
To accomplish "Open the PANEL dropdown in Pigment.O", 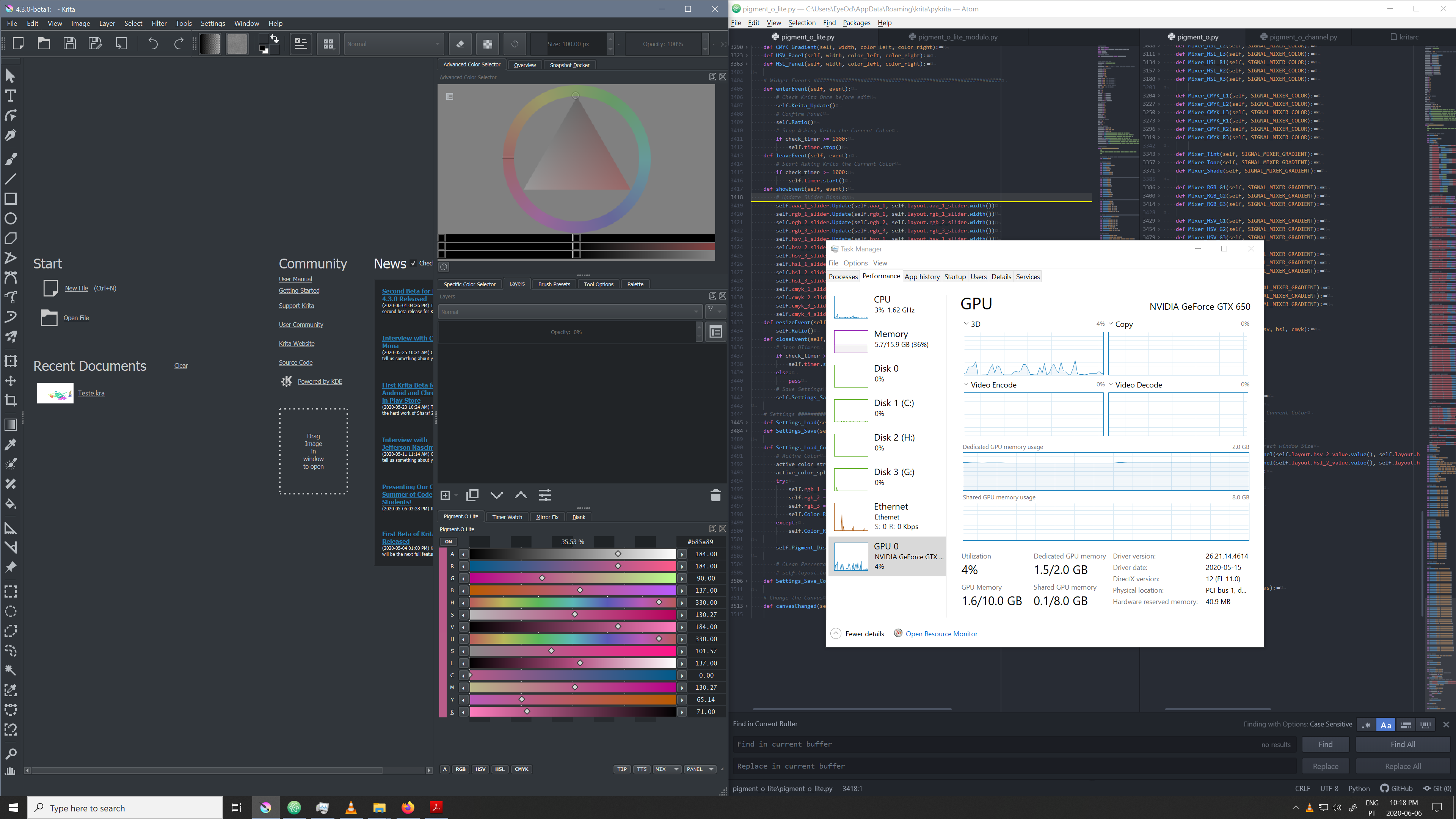I will pyautogui.click(x=700, y=769).
